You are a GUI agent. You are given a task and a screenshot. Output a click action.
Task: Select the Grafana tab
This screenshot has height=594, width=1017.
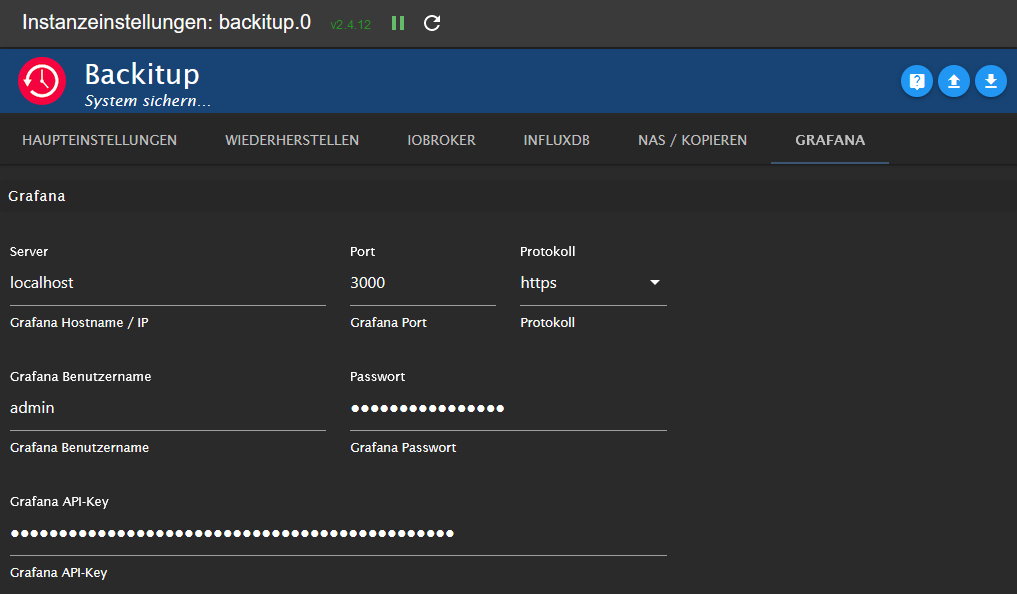pos(830,140)
